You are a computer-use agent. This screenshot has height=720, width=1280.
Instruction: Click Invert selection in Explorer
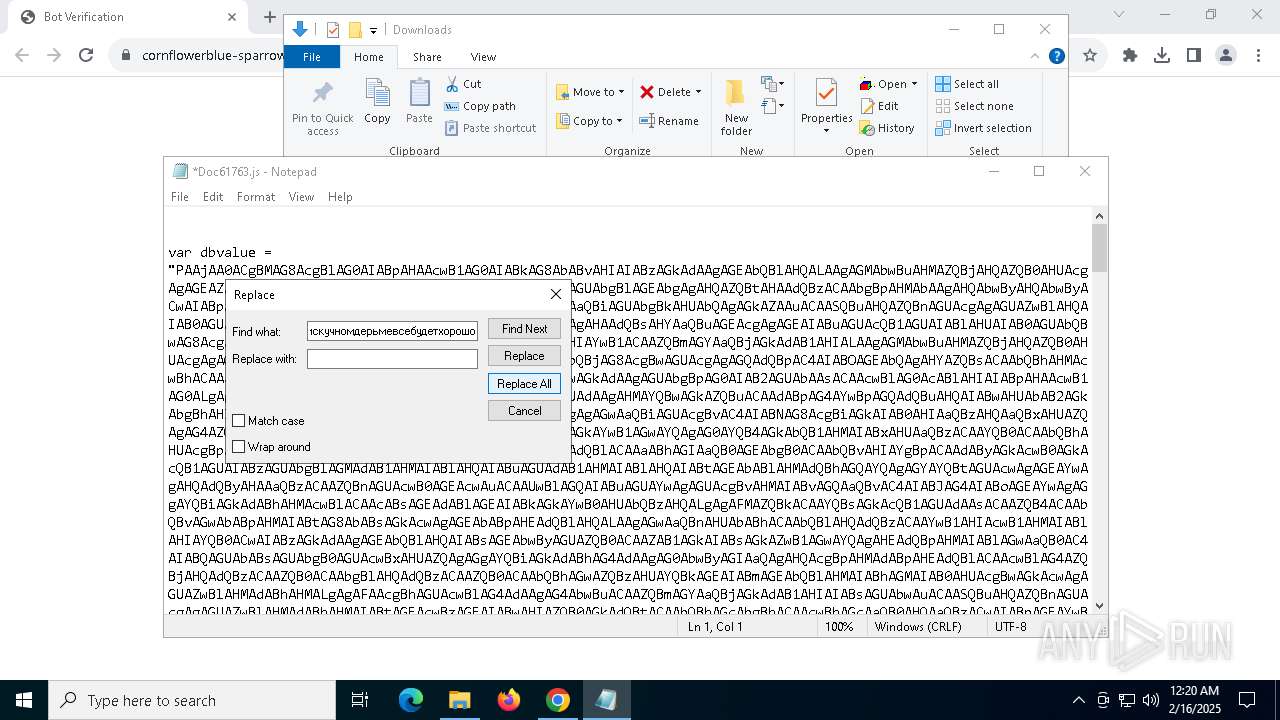coord(983,128)
